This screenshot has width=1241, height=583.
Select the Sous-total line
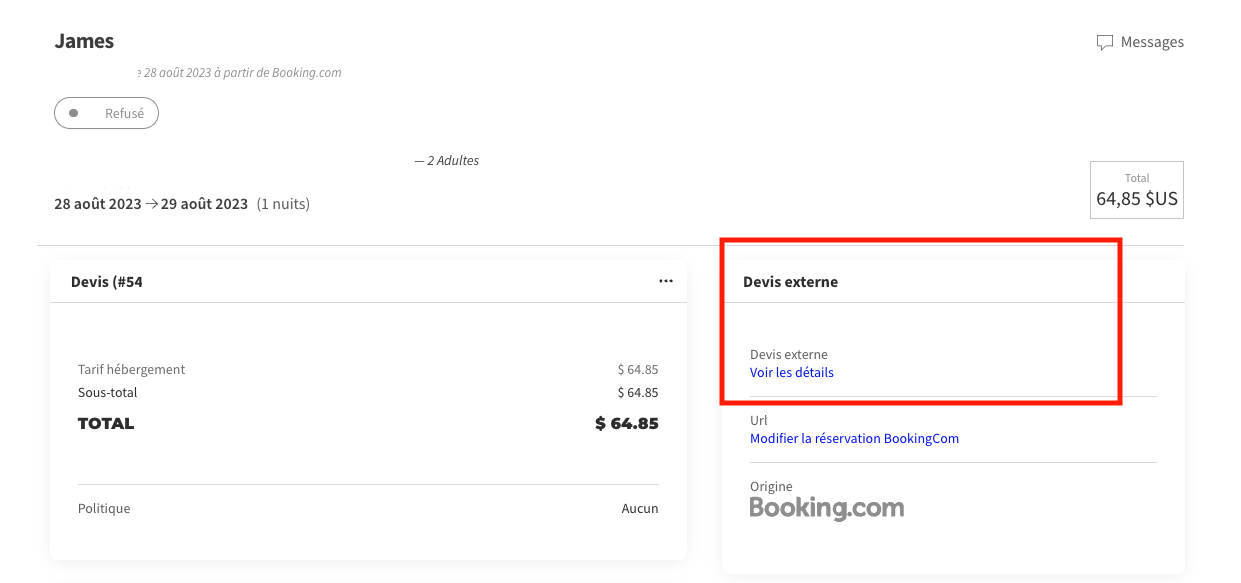[x=108, y=393]
